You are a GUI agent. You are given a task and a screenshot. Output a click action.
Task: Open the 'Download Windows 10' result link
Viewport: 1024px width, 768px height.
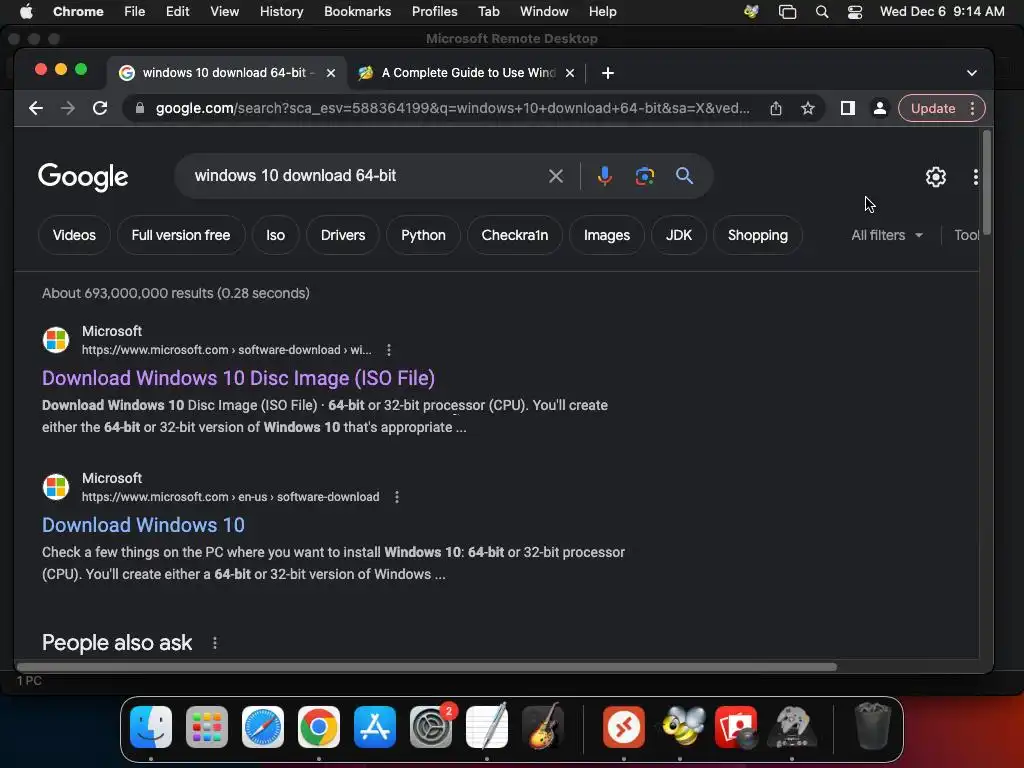coord(143,525)
